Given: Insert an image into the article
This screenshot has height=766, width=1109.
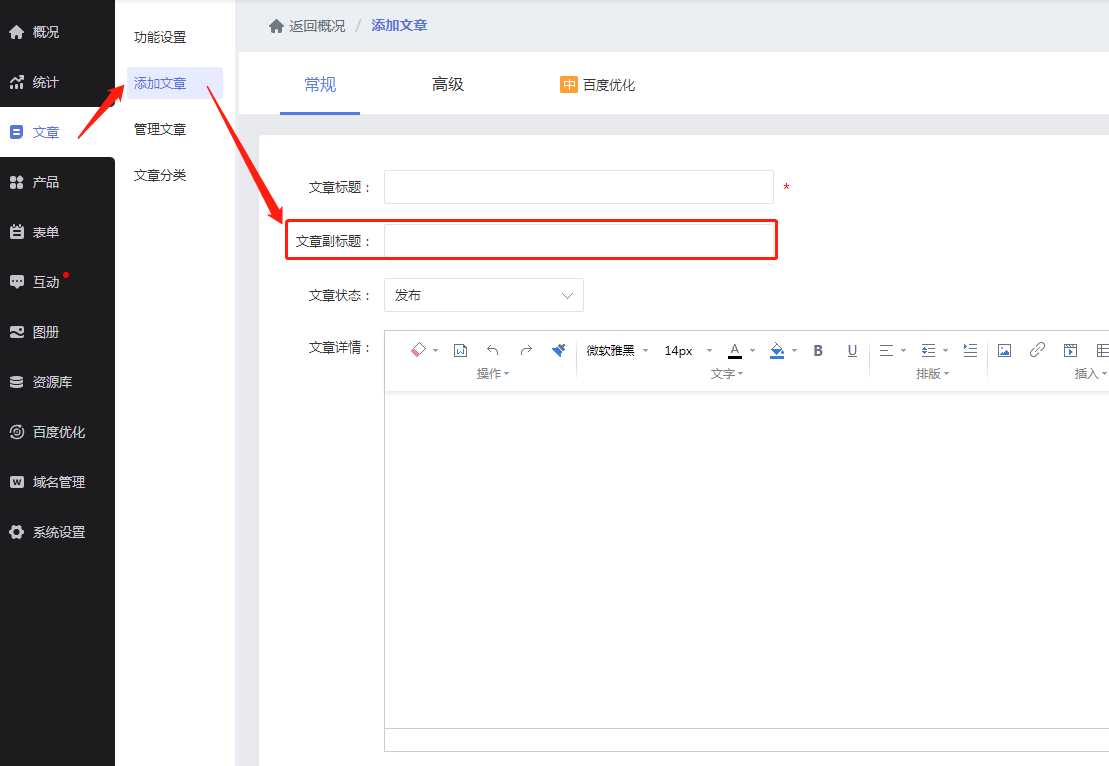Looking at the screenshot, I should click(x=1004, y=350).
